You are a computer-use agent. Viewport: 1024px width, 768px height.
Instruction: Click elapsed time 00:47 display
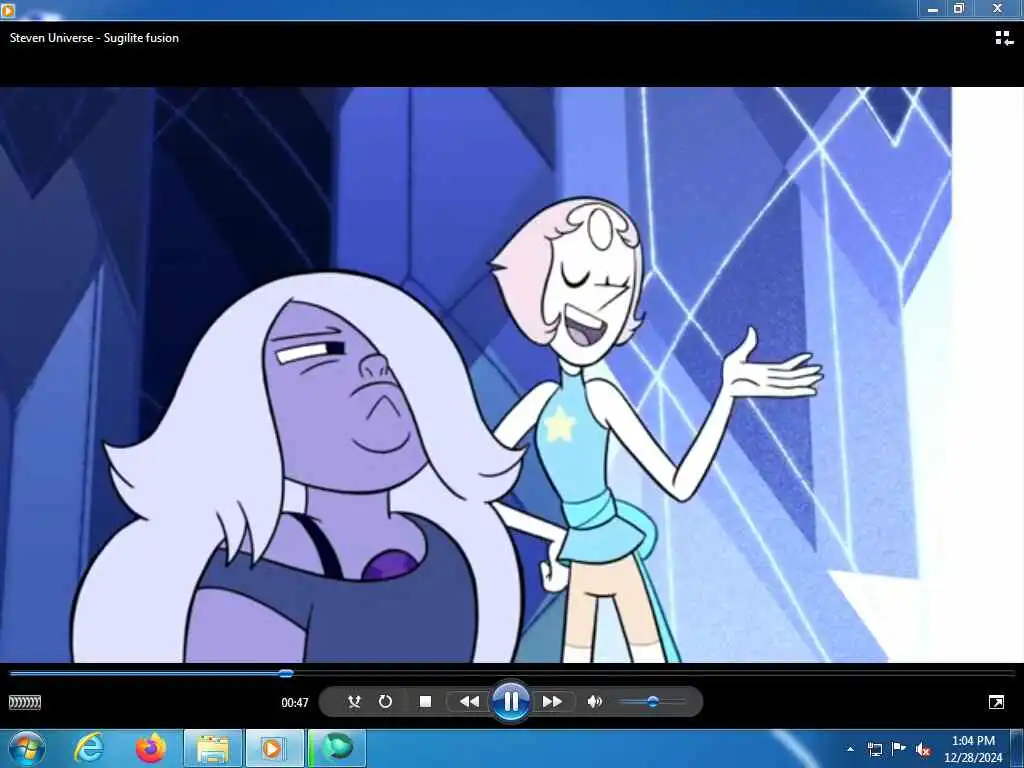[295, 703]
